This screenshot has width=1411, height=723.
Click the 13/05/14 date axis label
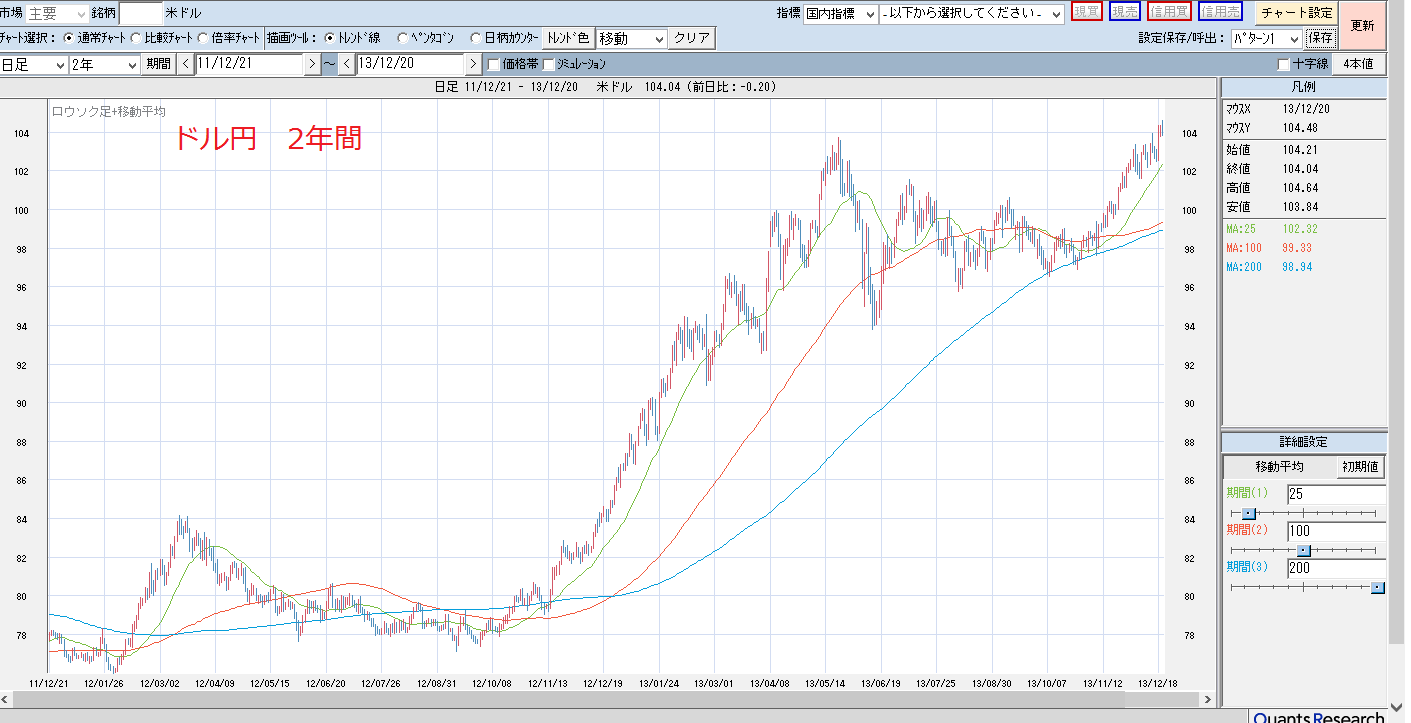824,683
